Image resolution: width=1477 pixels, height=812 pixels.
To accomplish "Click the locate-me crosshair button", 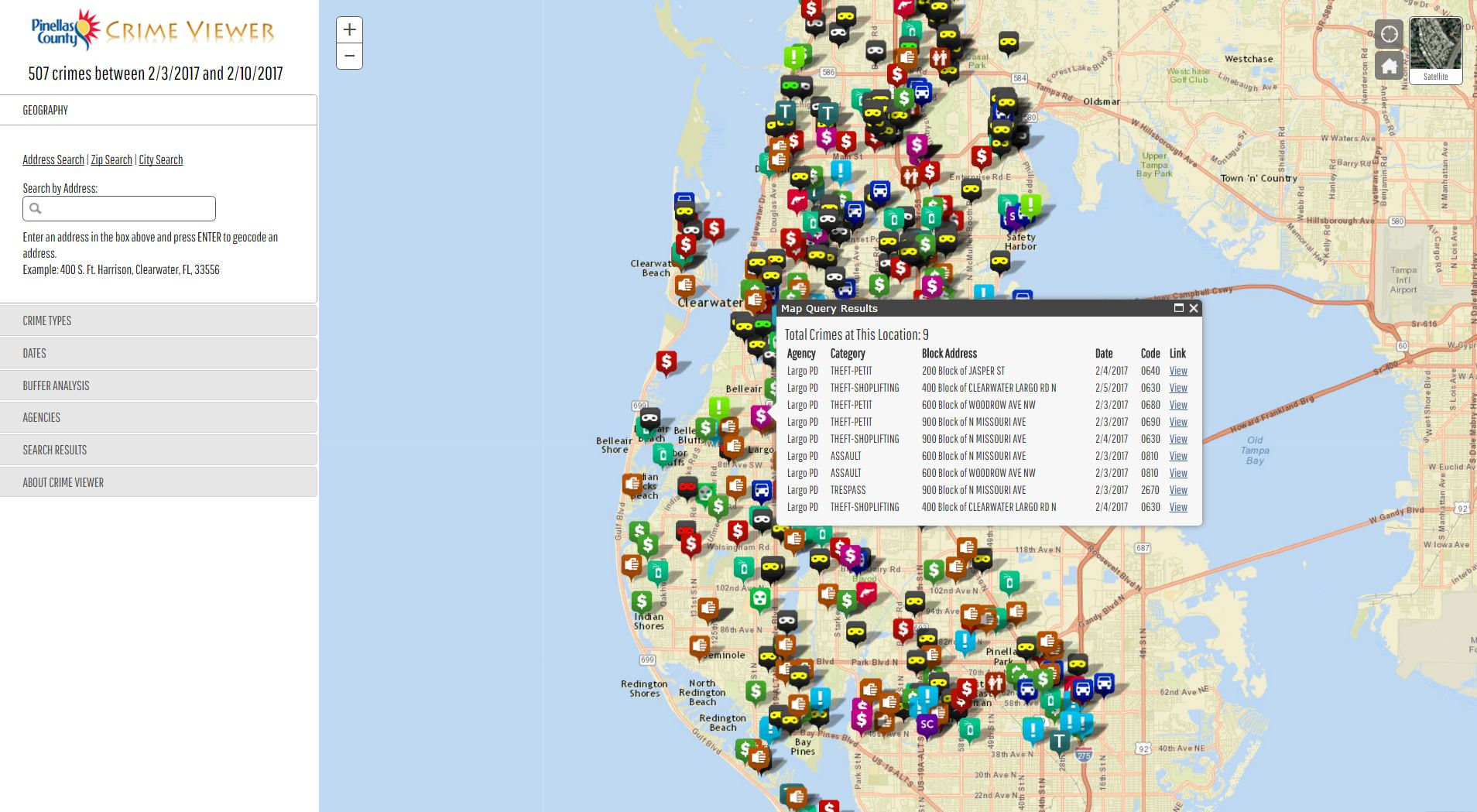I will pyautogui.click(x=1389, y=34).
